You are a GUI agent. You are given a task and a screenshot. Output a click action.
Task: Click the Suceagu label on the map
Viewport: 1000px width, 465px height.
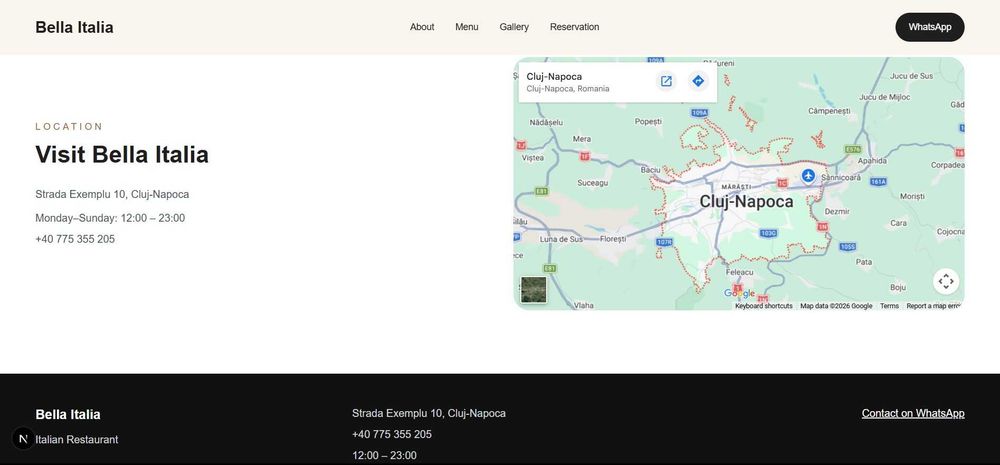(x=592, y=183)
